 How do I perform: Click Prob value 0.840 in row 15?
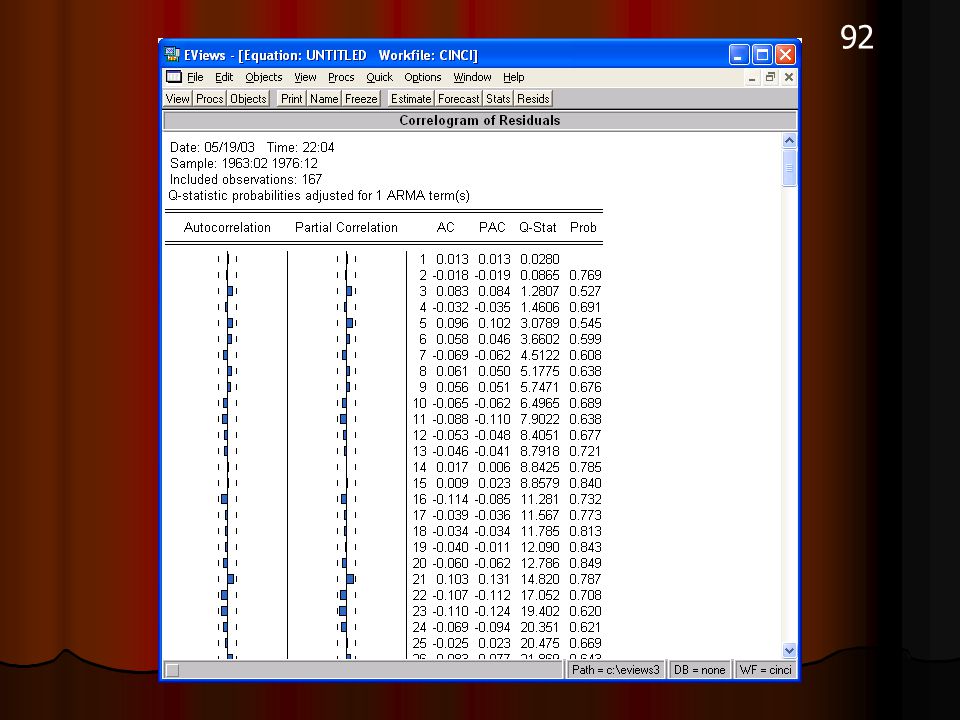pyautogui.click(x=585, y=483)
